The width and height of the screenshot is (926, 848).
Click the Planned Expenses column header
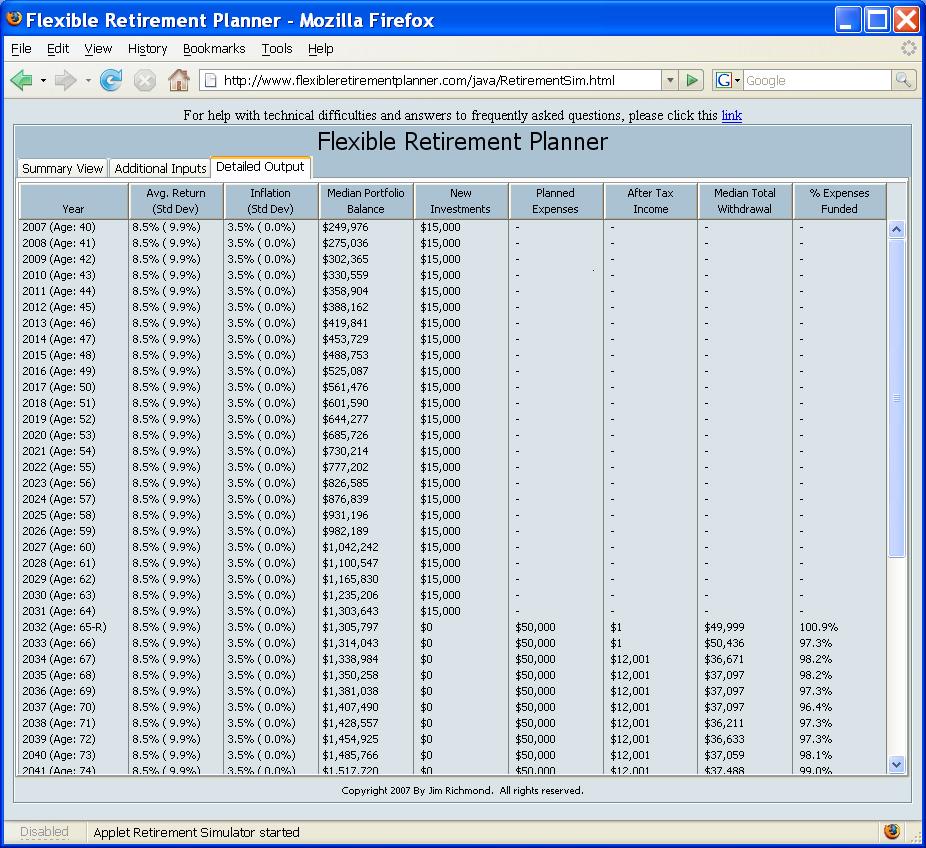[555, 201]
